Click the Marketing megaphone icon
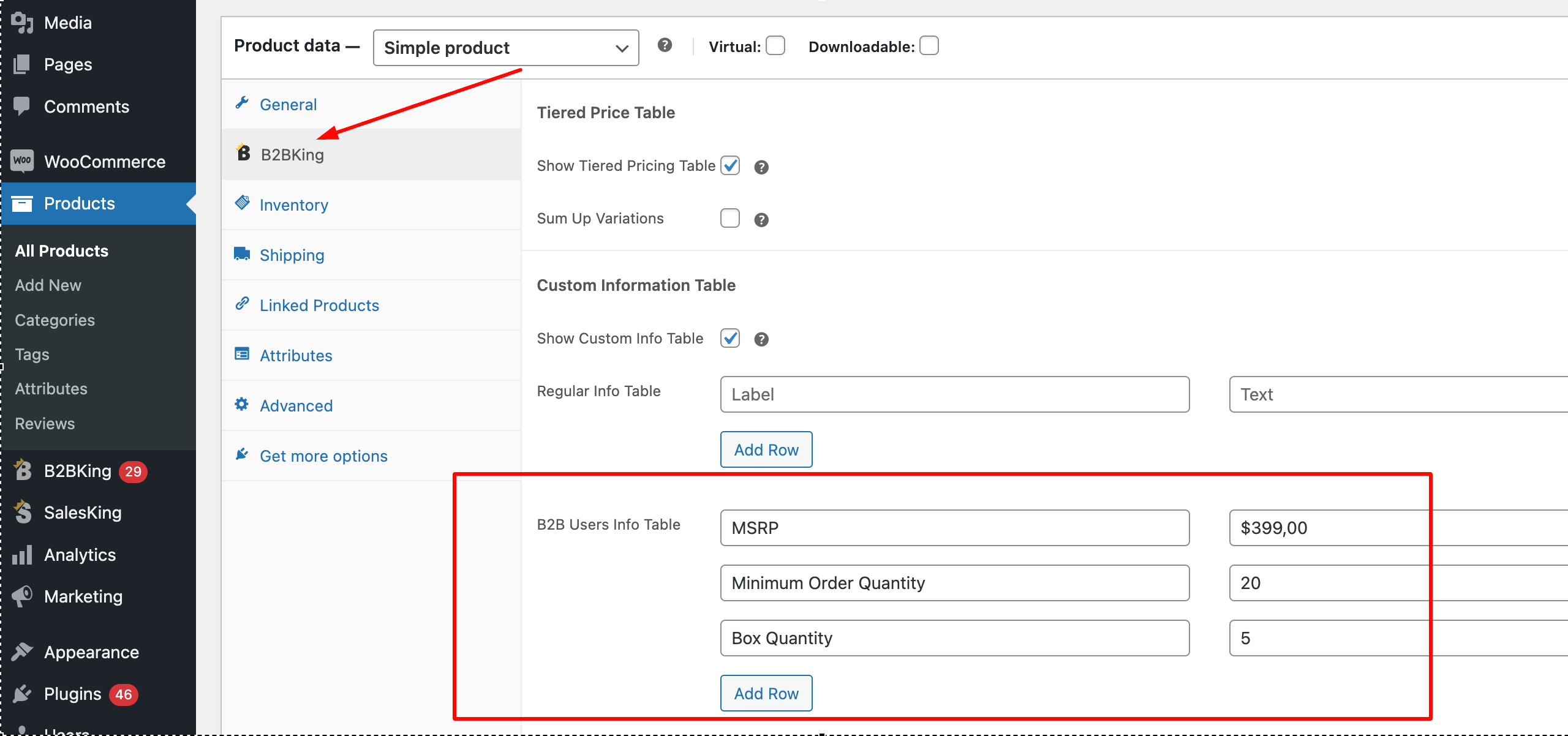This screenshot has height=736, width=1568. [22, 596]
